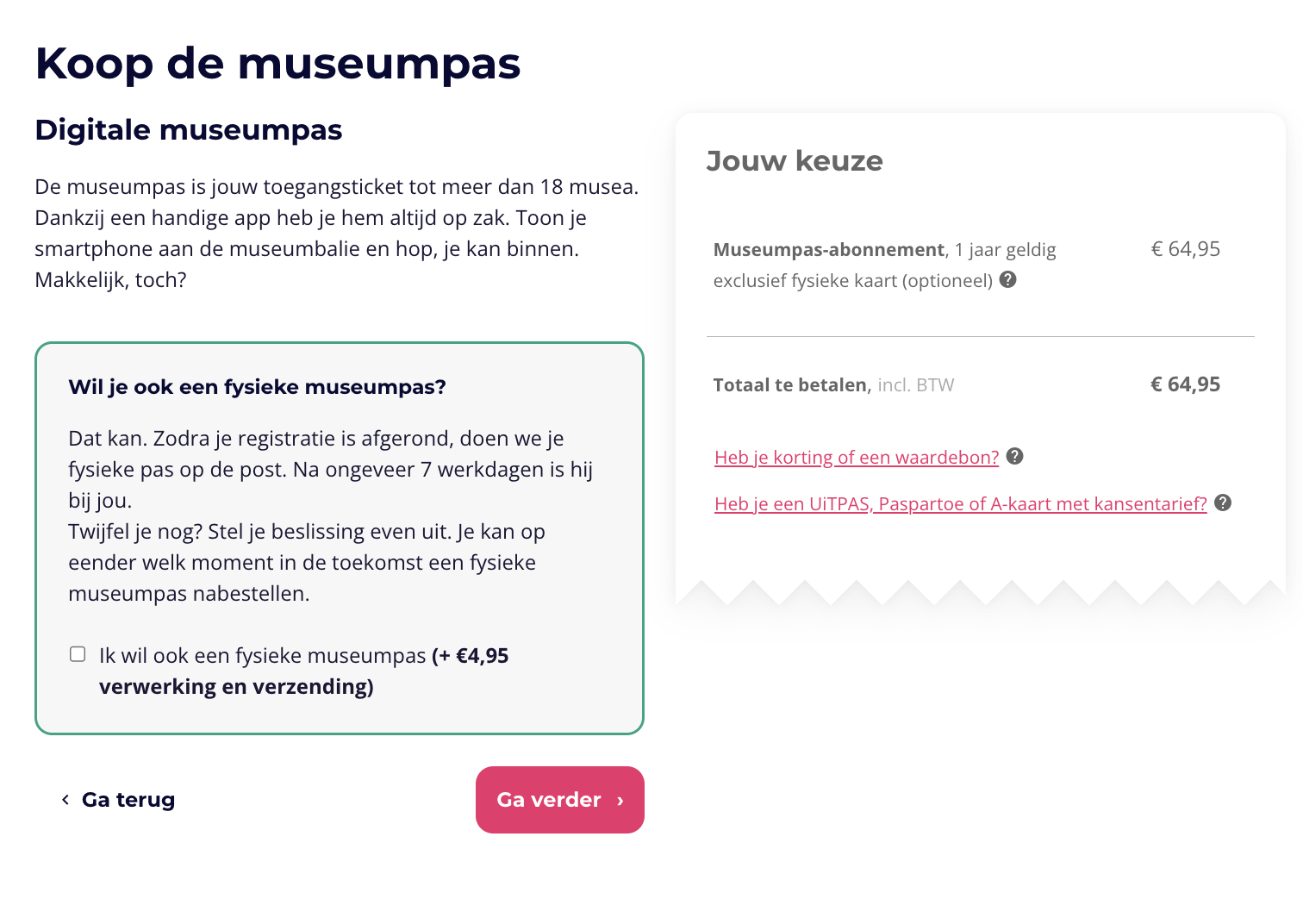Click the bold total amount € 64,95
Screen dimensions: 1303x924
coord(1186,384)
